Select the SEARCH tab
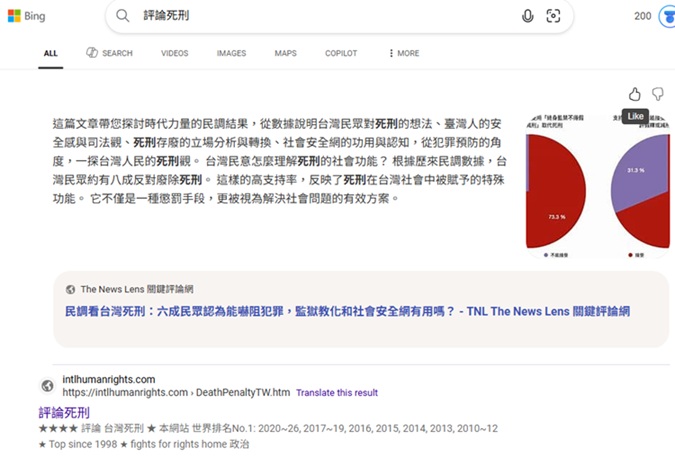The image size is (675, 457). coord(109,53)
